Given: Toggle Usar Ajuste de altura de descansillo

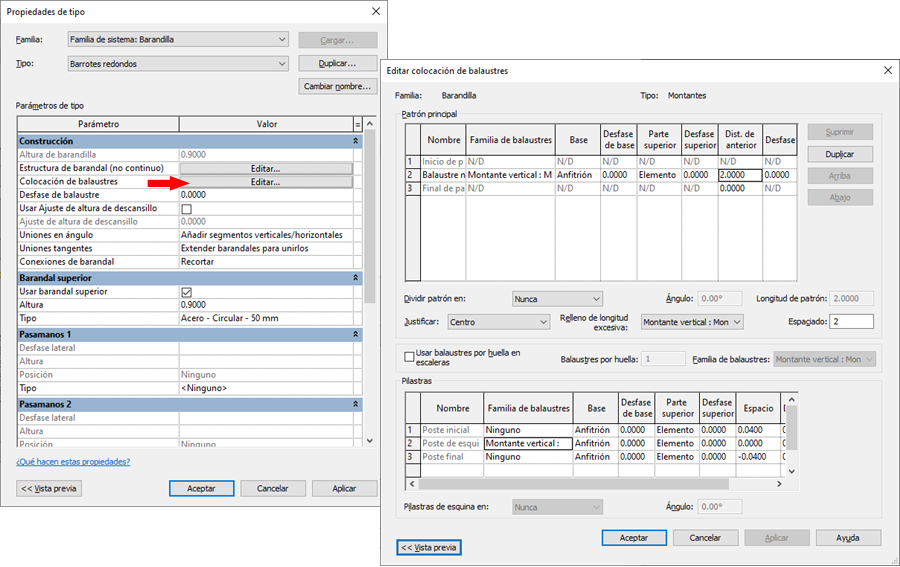Looking at the screenshot, I should coord(186,209).
